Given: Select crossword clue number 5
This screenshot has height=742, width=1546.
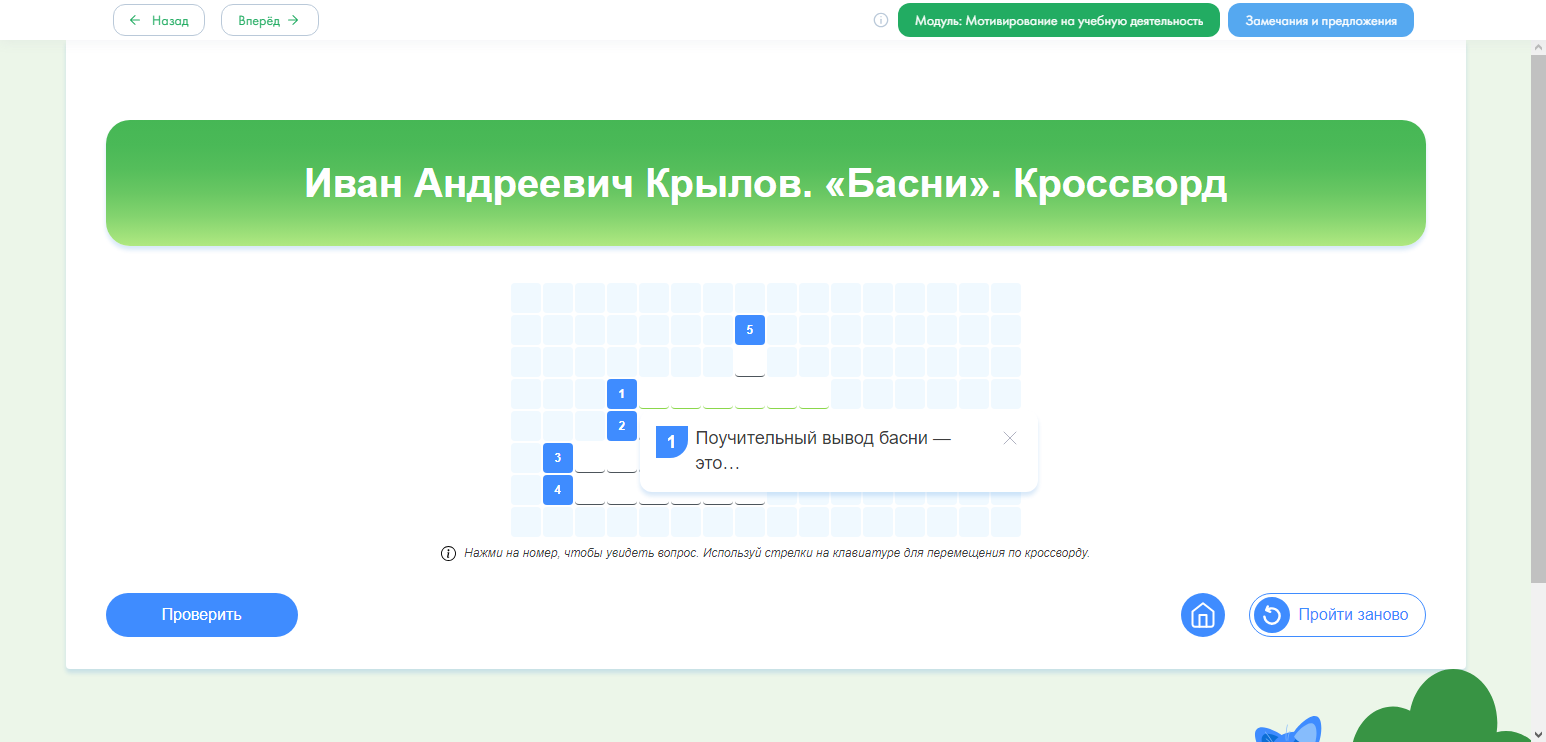Looking at the screenshot, I should pyautogui.click(x=749, y=330).
